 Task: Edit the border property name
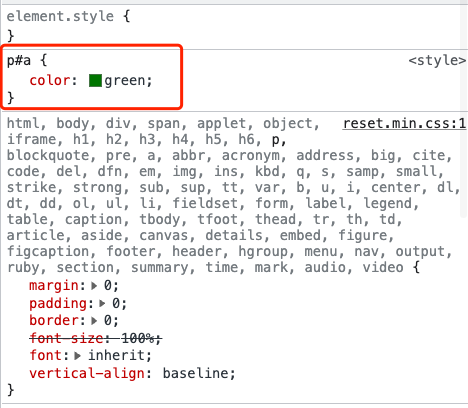point(54,321)
